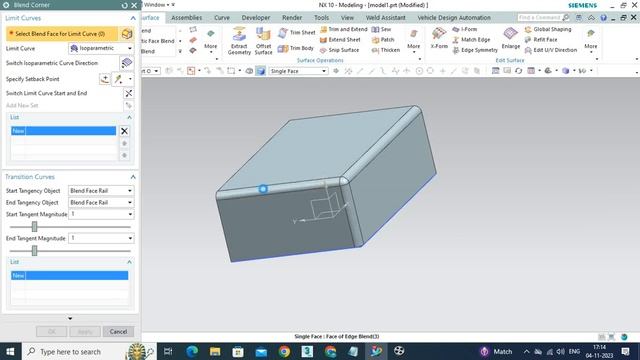Switch to the Curve tab
The height and width of the screenshot is (360, 640).
pos(222,18)
